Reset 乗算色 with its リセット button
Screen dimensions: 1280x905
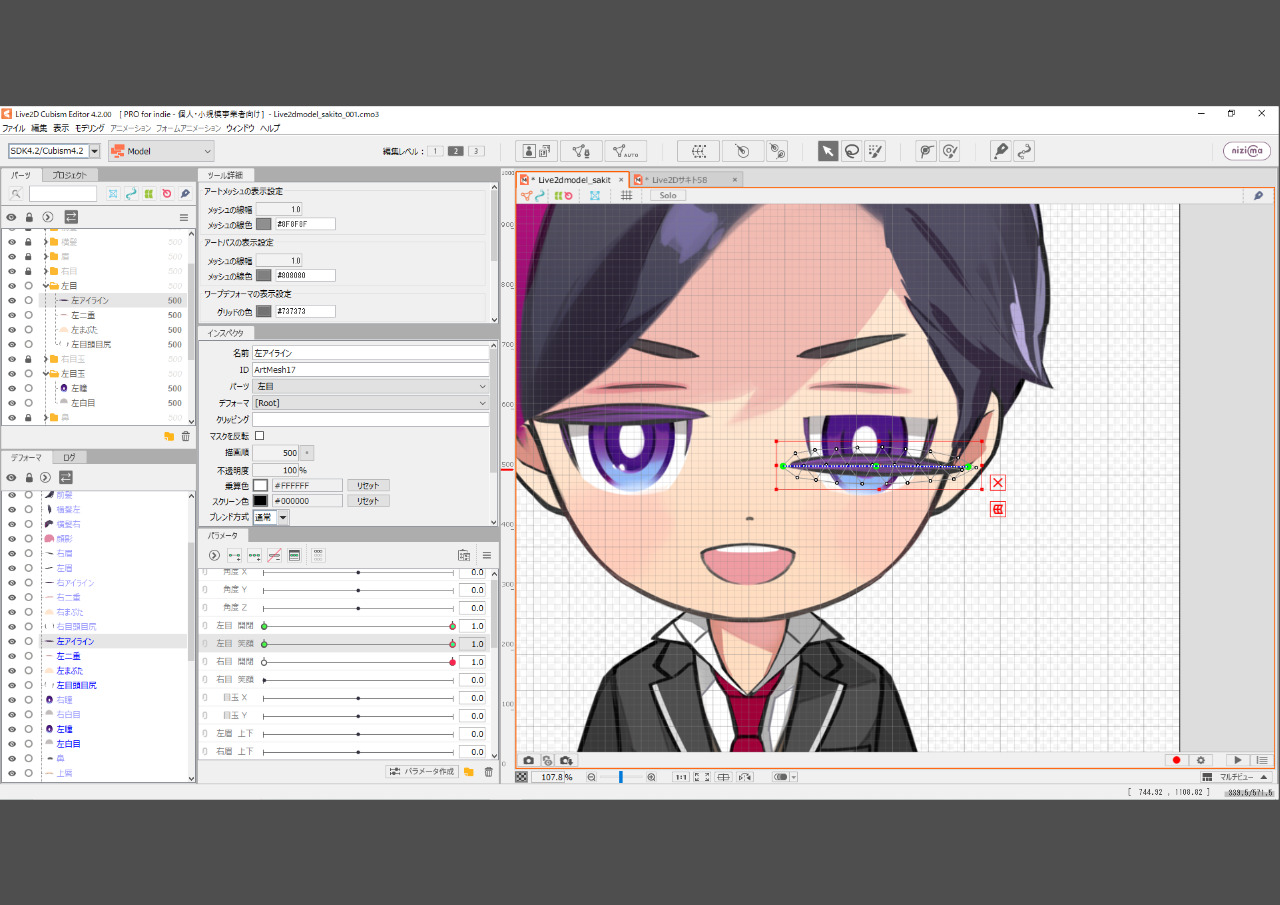click(368, 485)
